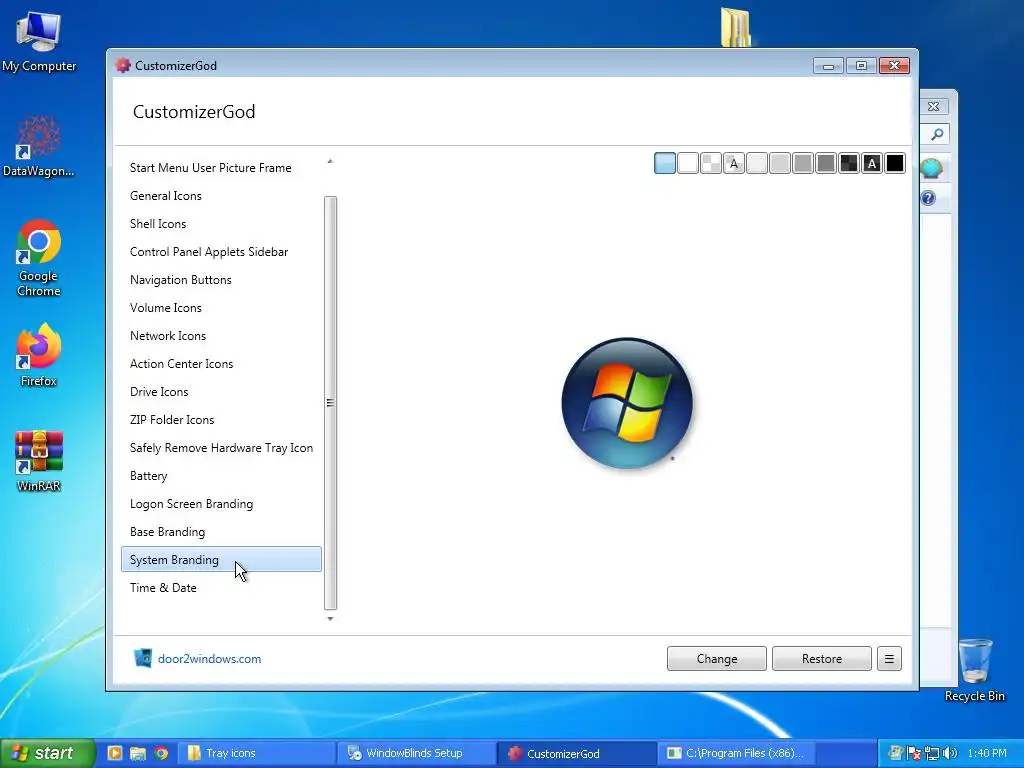Launch Firefox from the desktop shortcut
1024x768 pixels.
[x=39, y=355]
